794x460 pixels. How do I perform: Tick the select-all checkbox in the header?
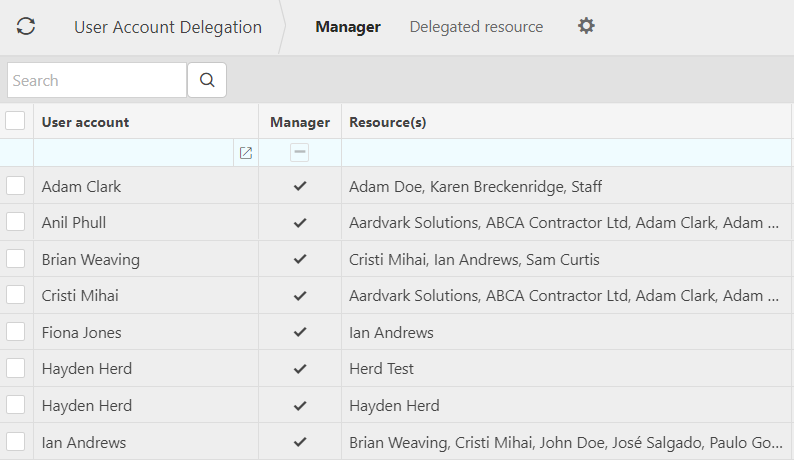pyautogui.click(x=15, y=121)
